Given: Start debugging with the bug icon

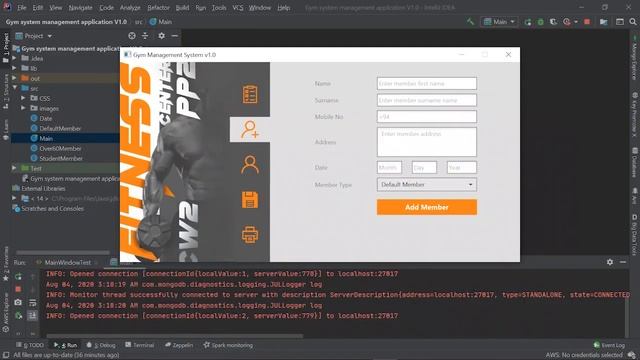Looking at the screenshot, I should click(x=540, y=22).
